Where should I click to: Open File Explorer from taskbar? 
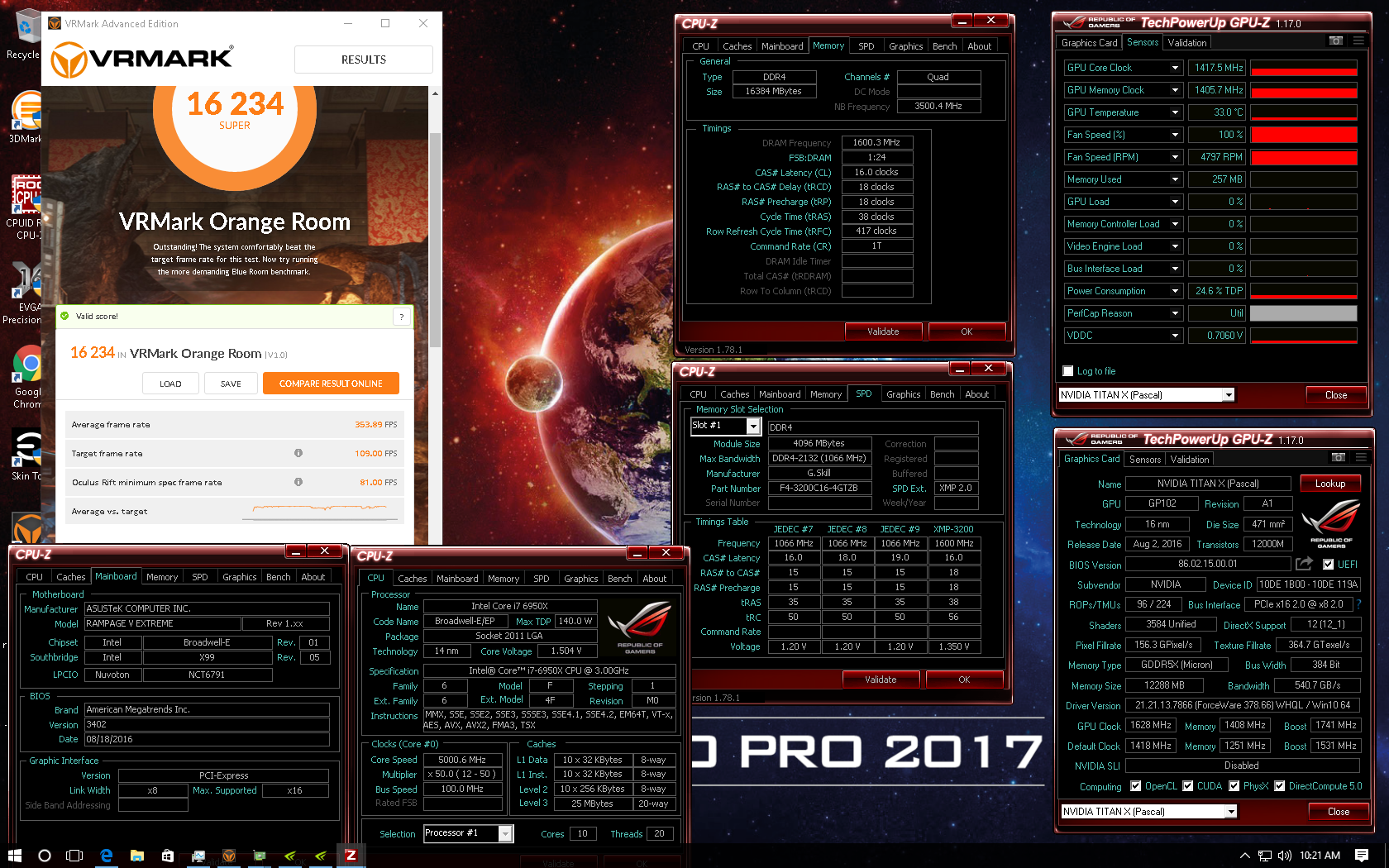[x=137, y=856]
